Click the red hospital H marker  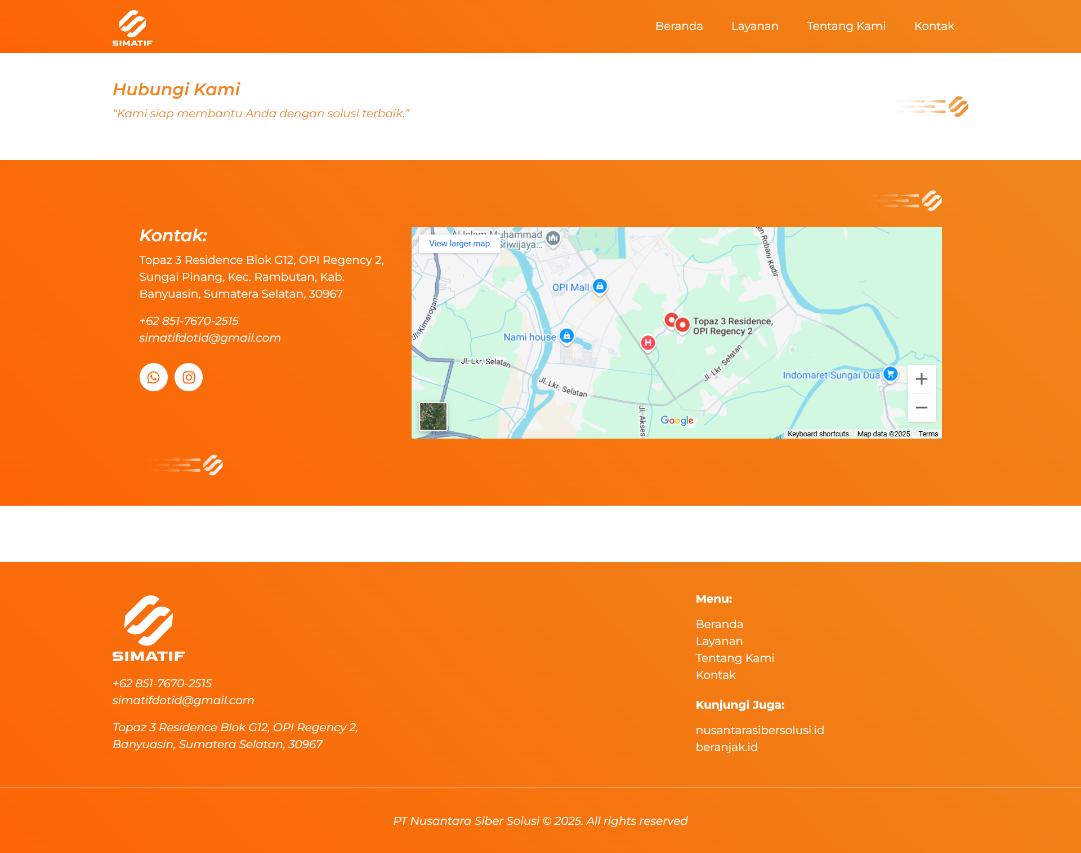pos(648,343)
